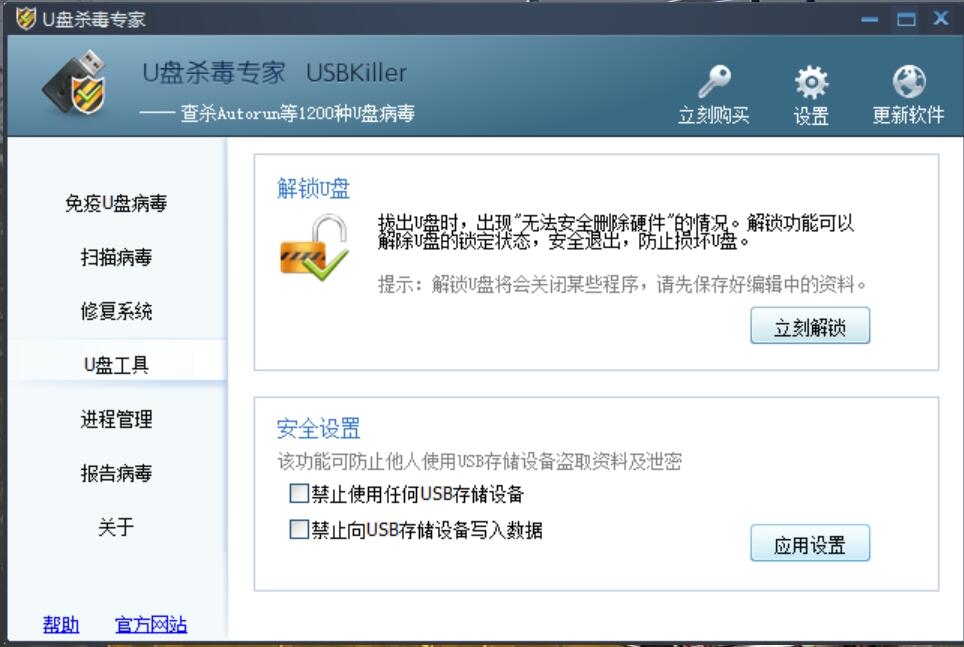Open the 帮助 link
This screenshot has width=964, height=647.
click(61, 625)
